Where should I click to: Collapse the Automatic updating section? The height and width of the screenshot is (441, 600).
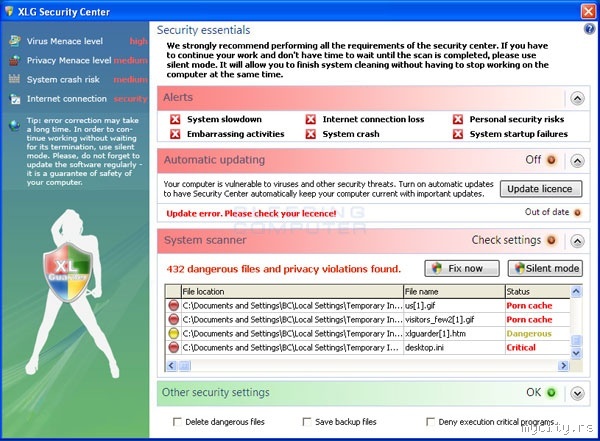click(x=577, y=161)
